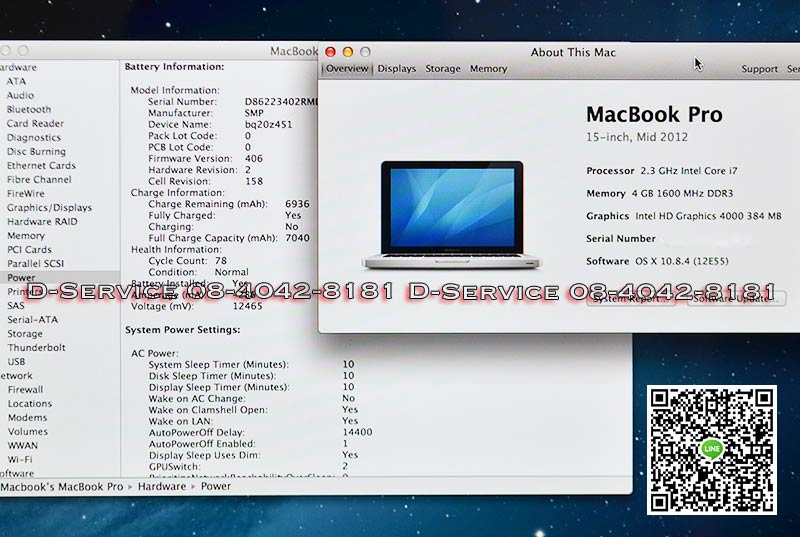800x537 pixels.
Task: Click Charge Remaining value 6936
Action: 297,204
